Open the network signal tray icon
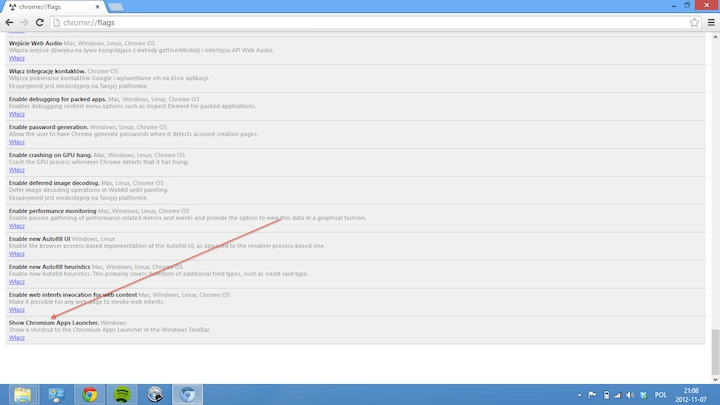This screenshot has height=405, width=720. coord(618,395)
